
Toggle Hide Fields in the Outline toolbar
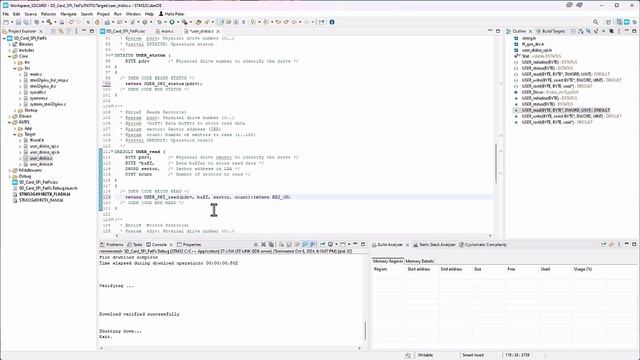coord(588,31)
